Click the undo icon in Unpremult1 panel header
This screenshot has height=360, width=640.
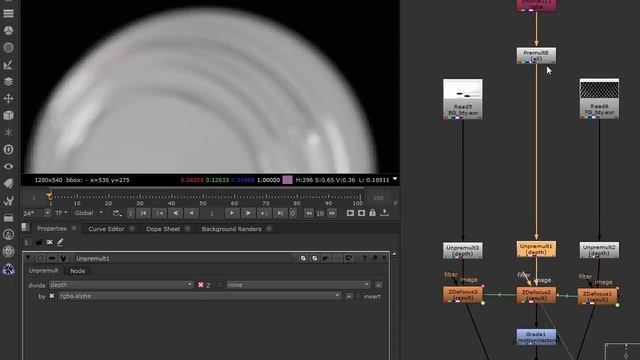coord(325,258)
